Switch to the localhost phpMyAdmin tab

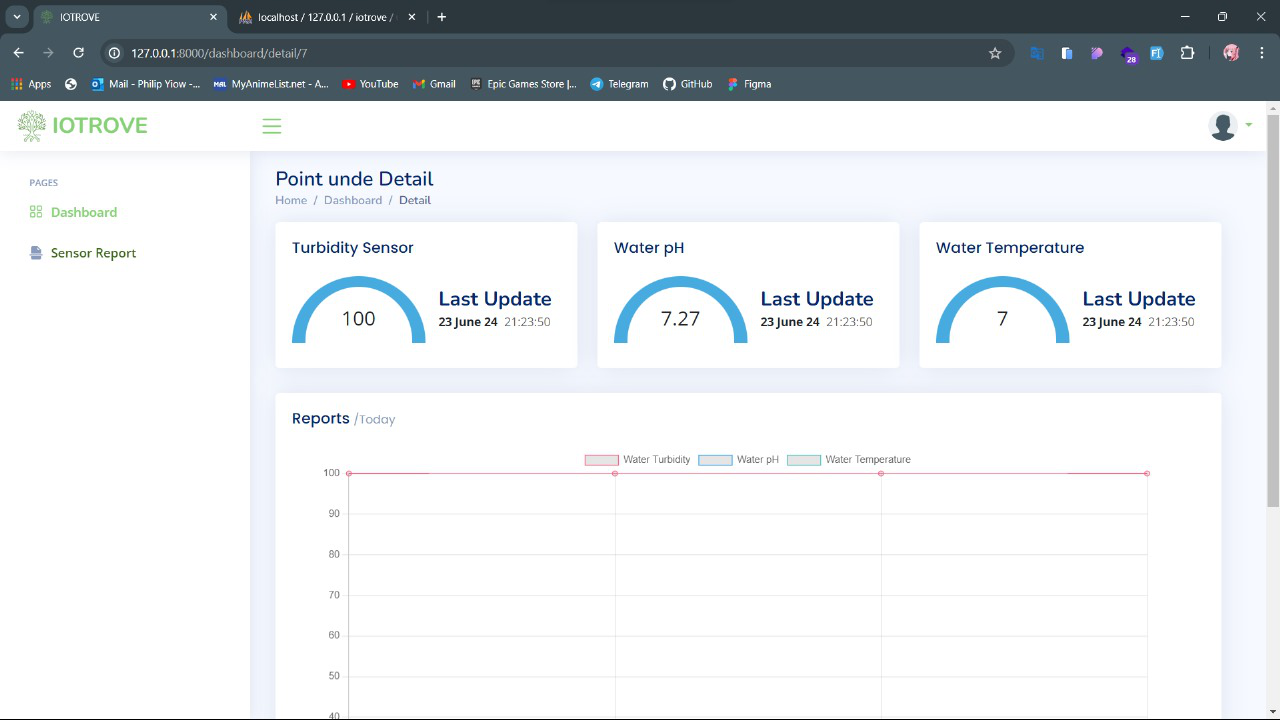[x=325, y=17]
